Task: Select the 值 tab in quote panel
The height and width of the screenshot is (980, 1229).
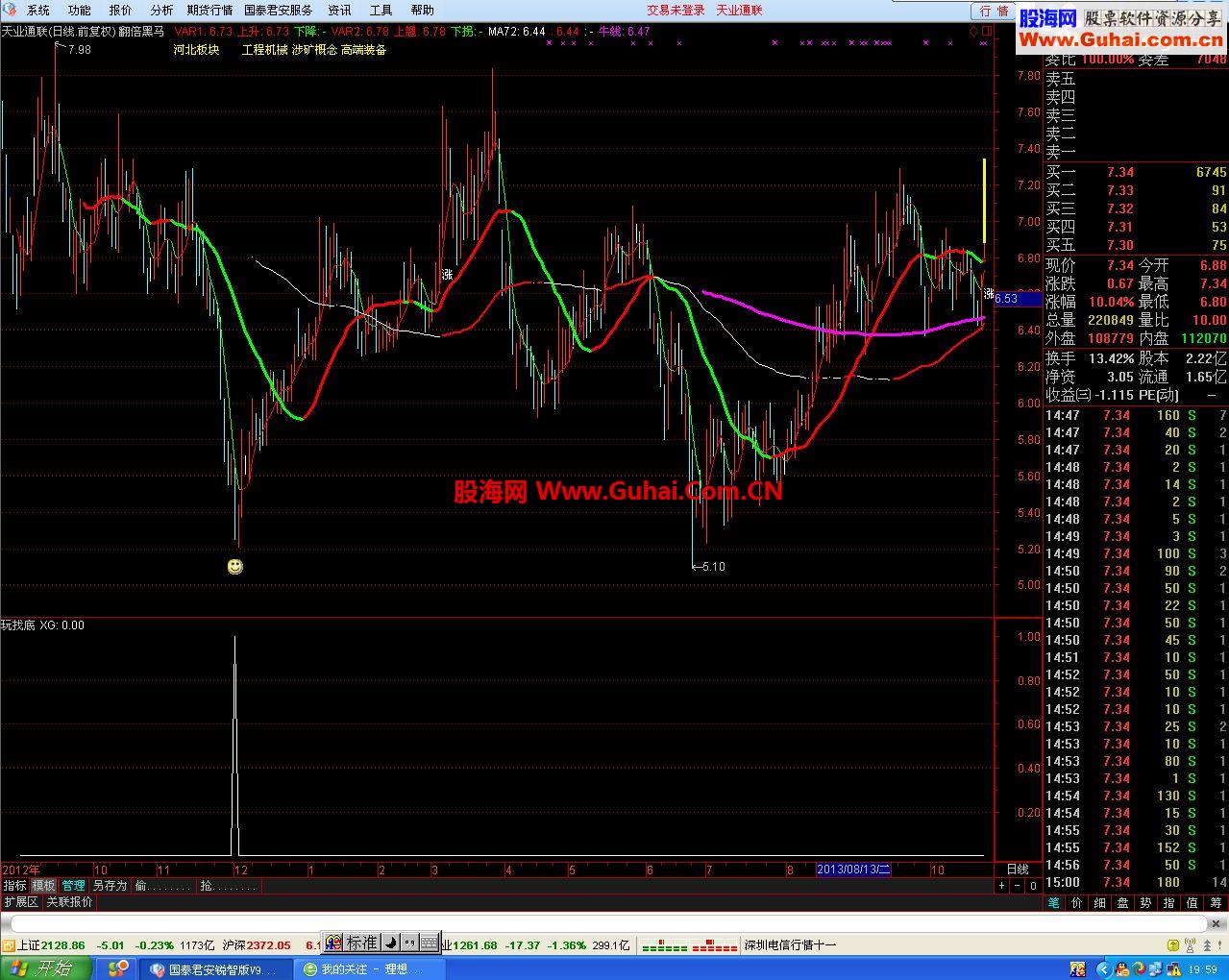Action: pyautogui.click(x=1192, y=902)
